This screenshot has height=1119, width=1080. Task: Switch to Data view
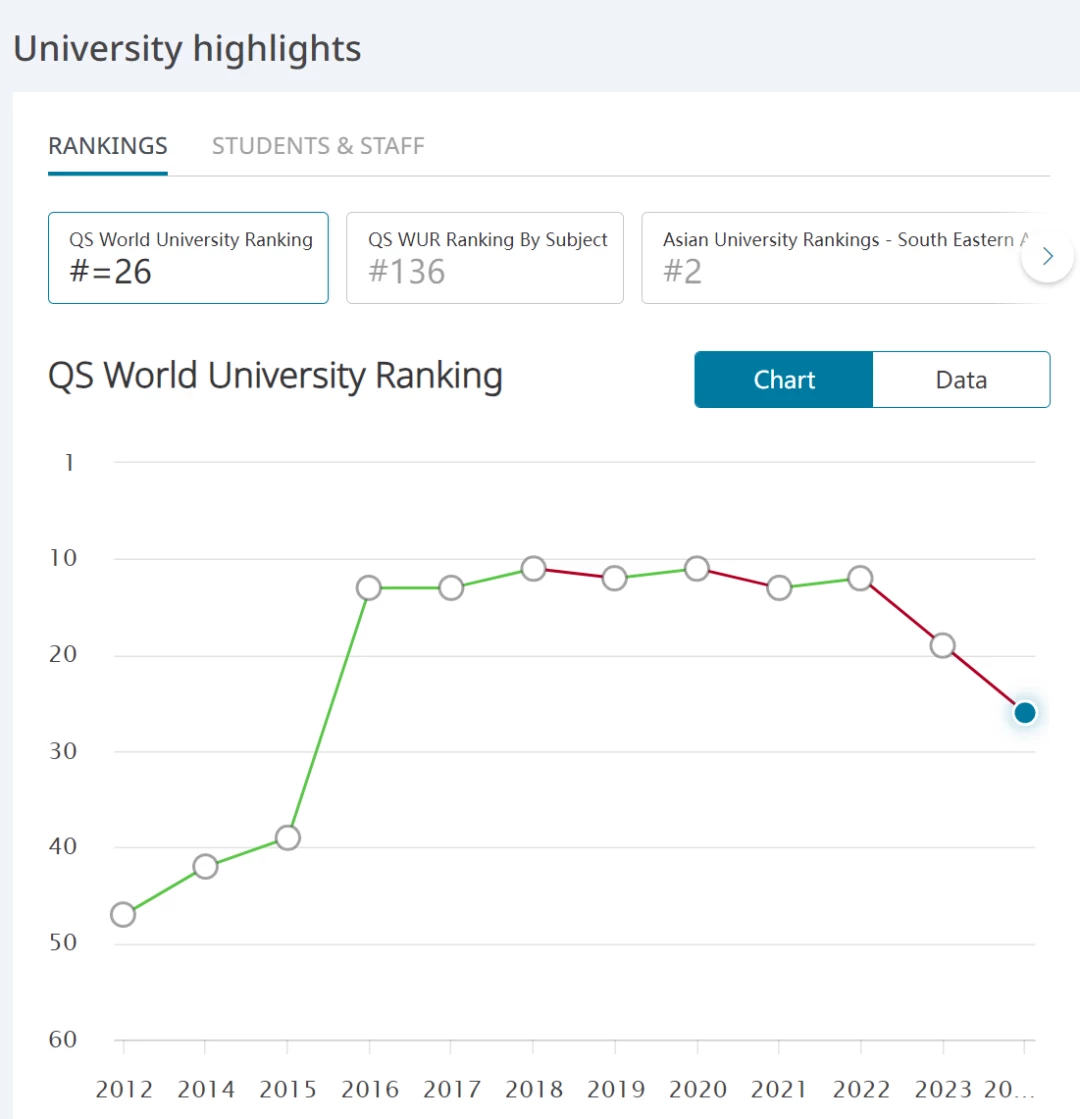(961, 380)
